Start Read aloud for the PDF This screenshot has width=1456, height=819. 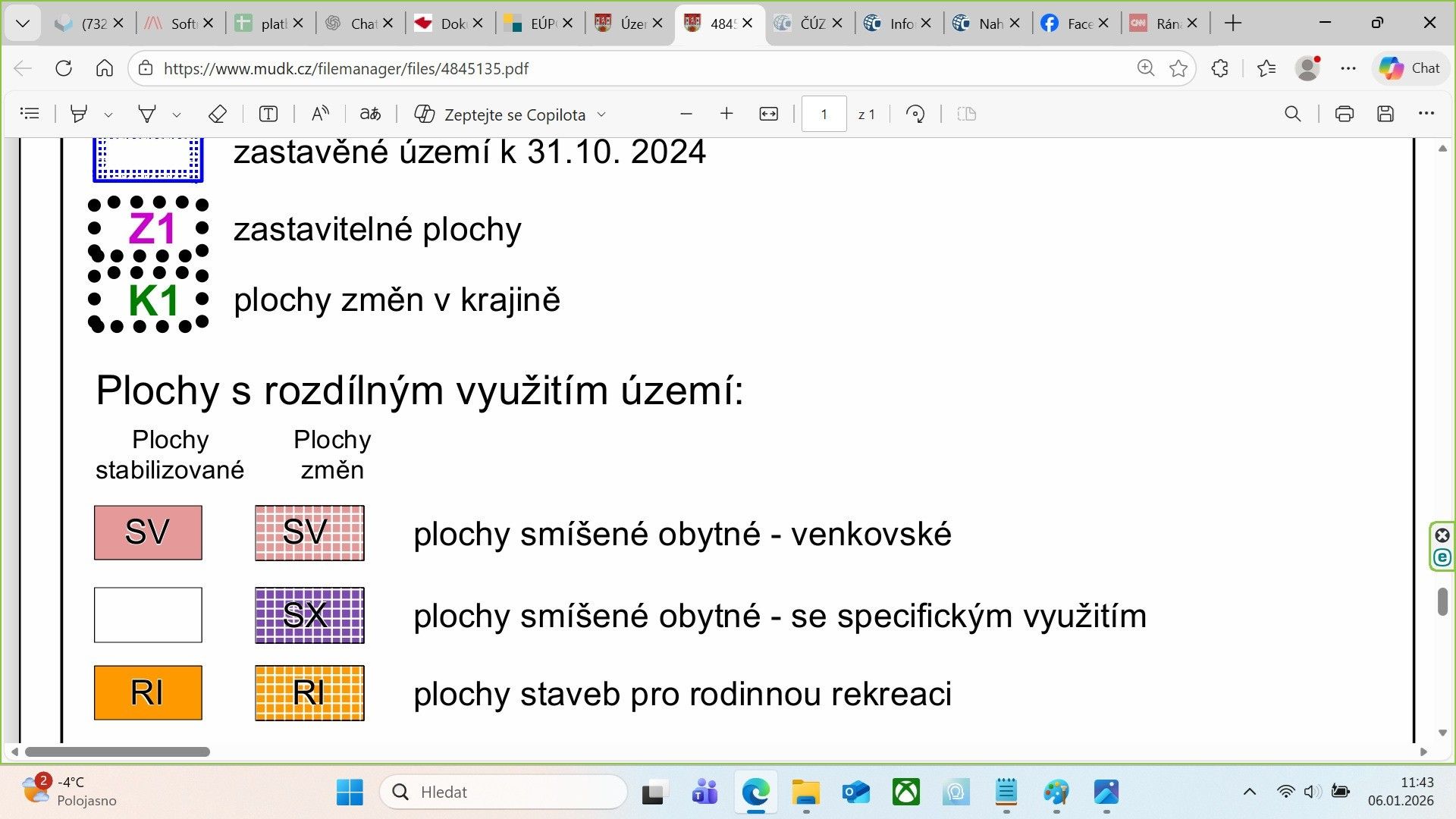[320, 114]
